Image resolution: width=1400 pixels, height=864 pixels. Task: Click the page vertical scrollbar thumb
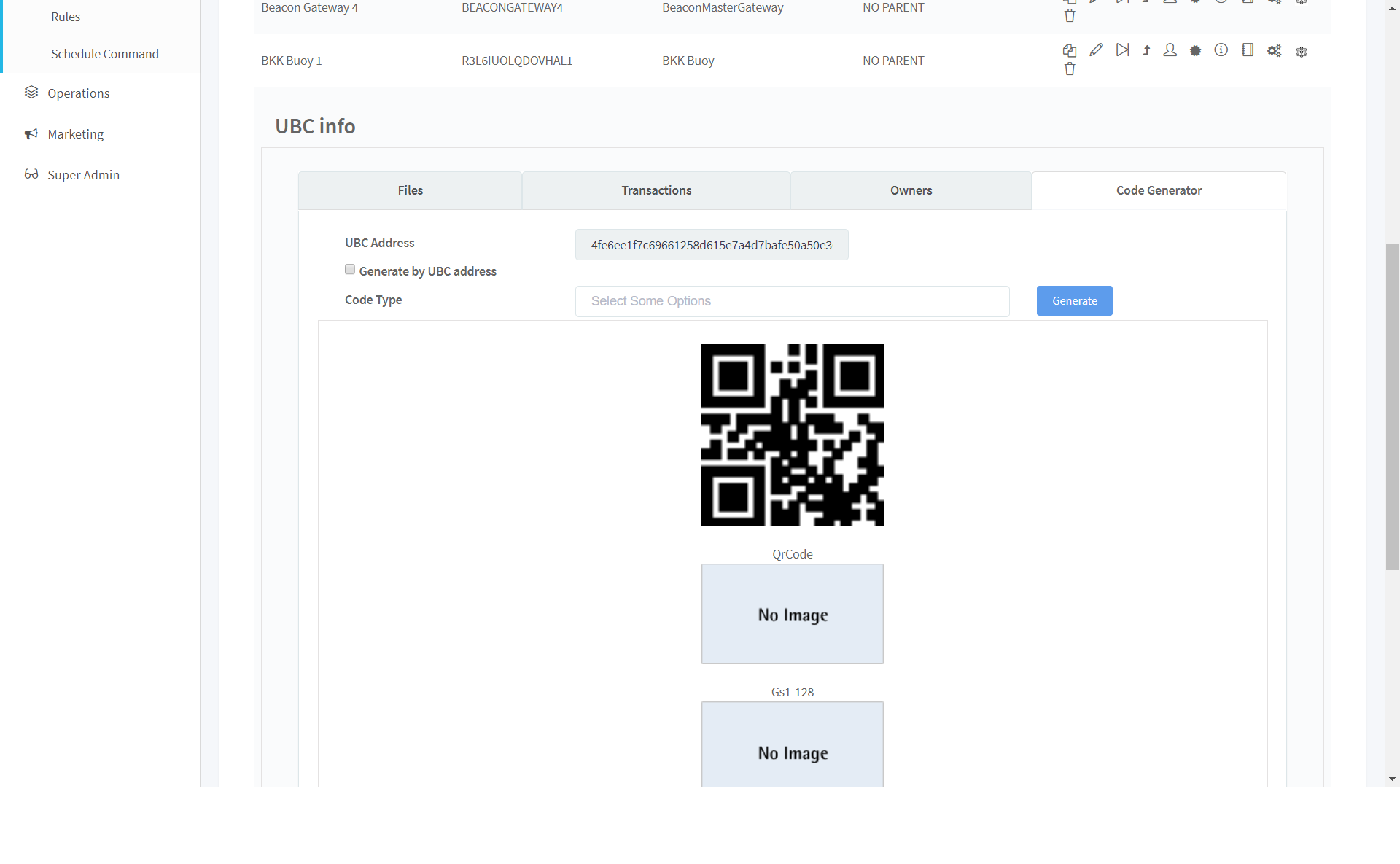tap(1392, 406)
